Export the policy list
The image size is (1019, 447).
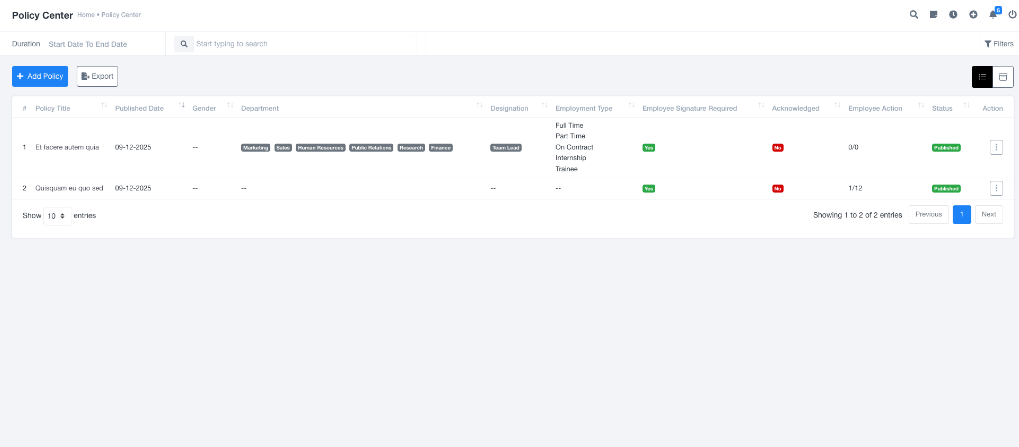click(x=97, y=76)
